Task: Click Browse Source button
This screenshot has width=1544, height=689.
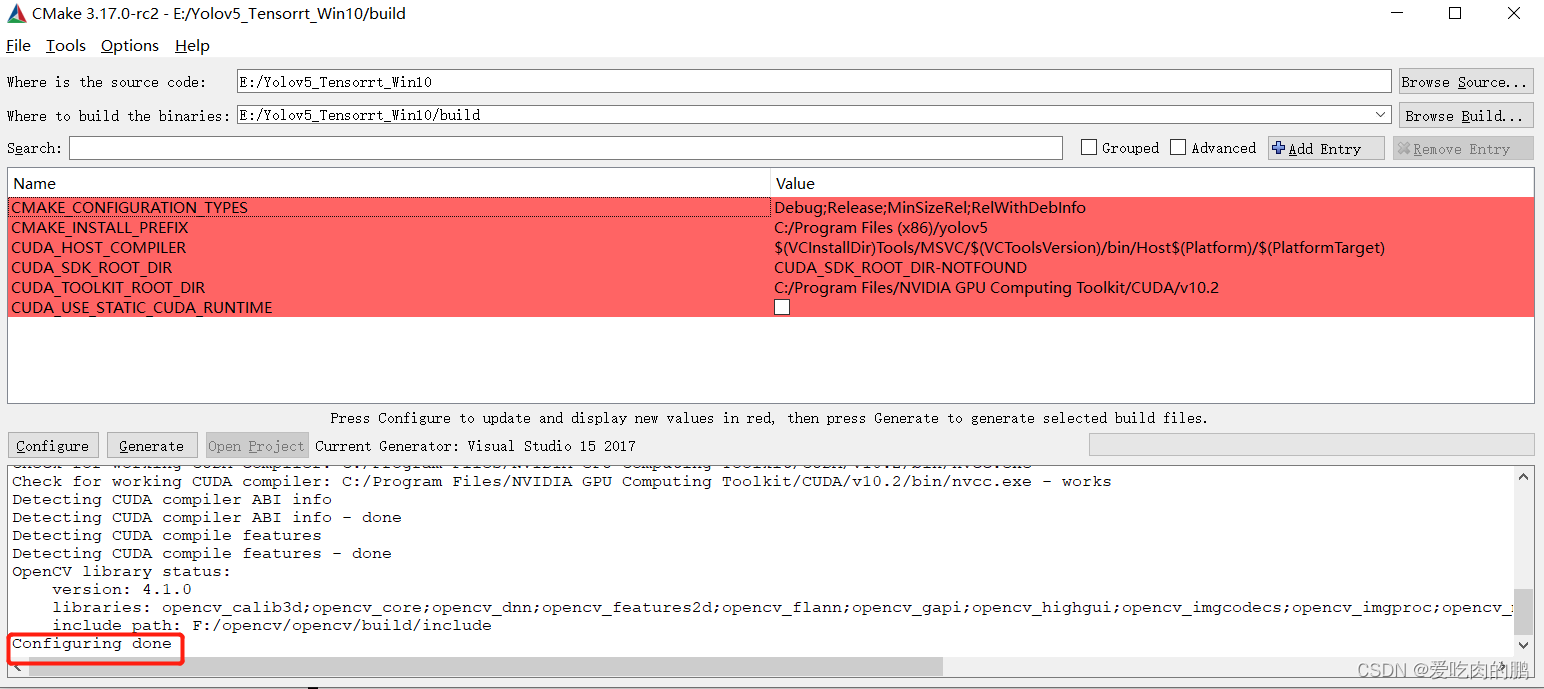Action: pyautogui.click(x=1466, y=82)
